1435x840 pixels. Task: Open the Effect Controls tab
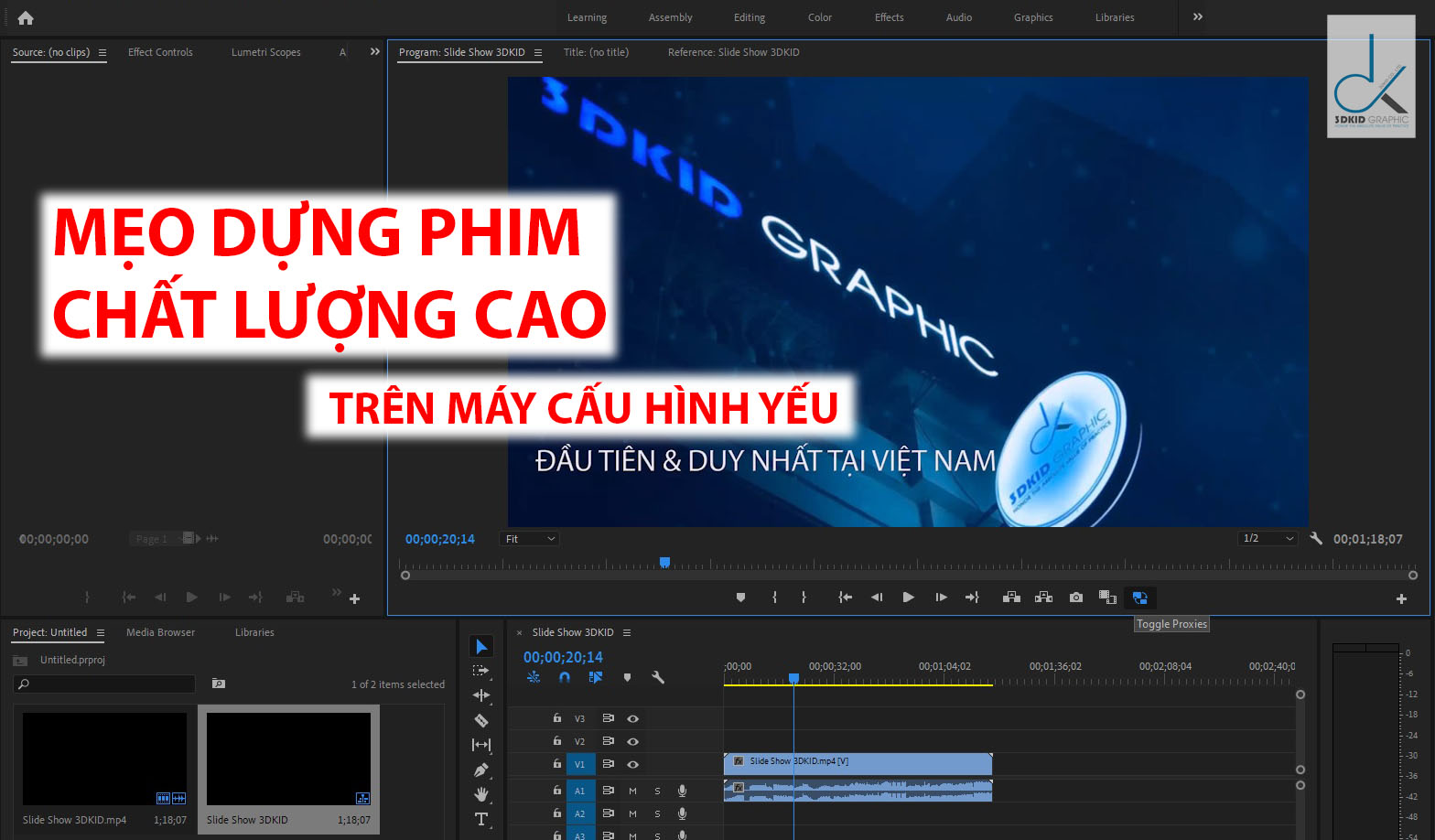coord(160,52)
